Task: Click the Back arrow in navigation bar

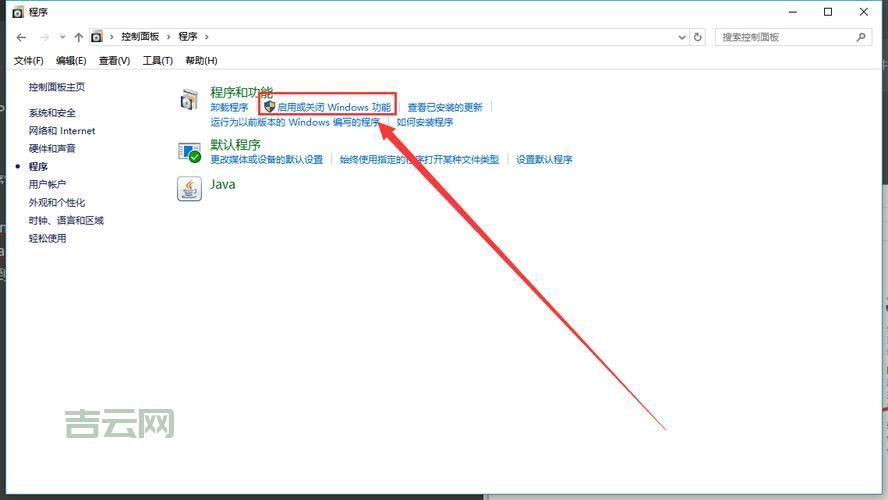Action: pos(21,37)
